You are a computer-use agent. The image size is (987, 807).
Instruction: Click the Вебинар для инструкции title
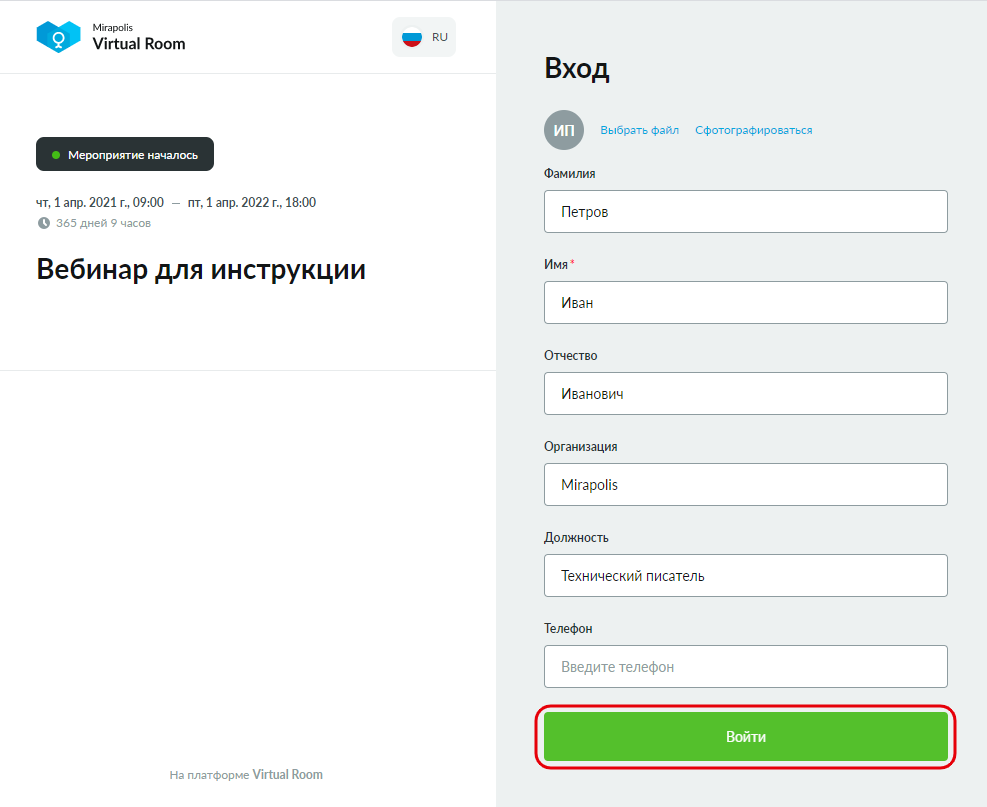pos(201,269)
